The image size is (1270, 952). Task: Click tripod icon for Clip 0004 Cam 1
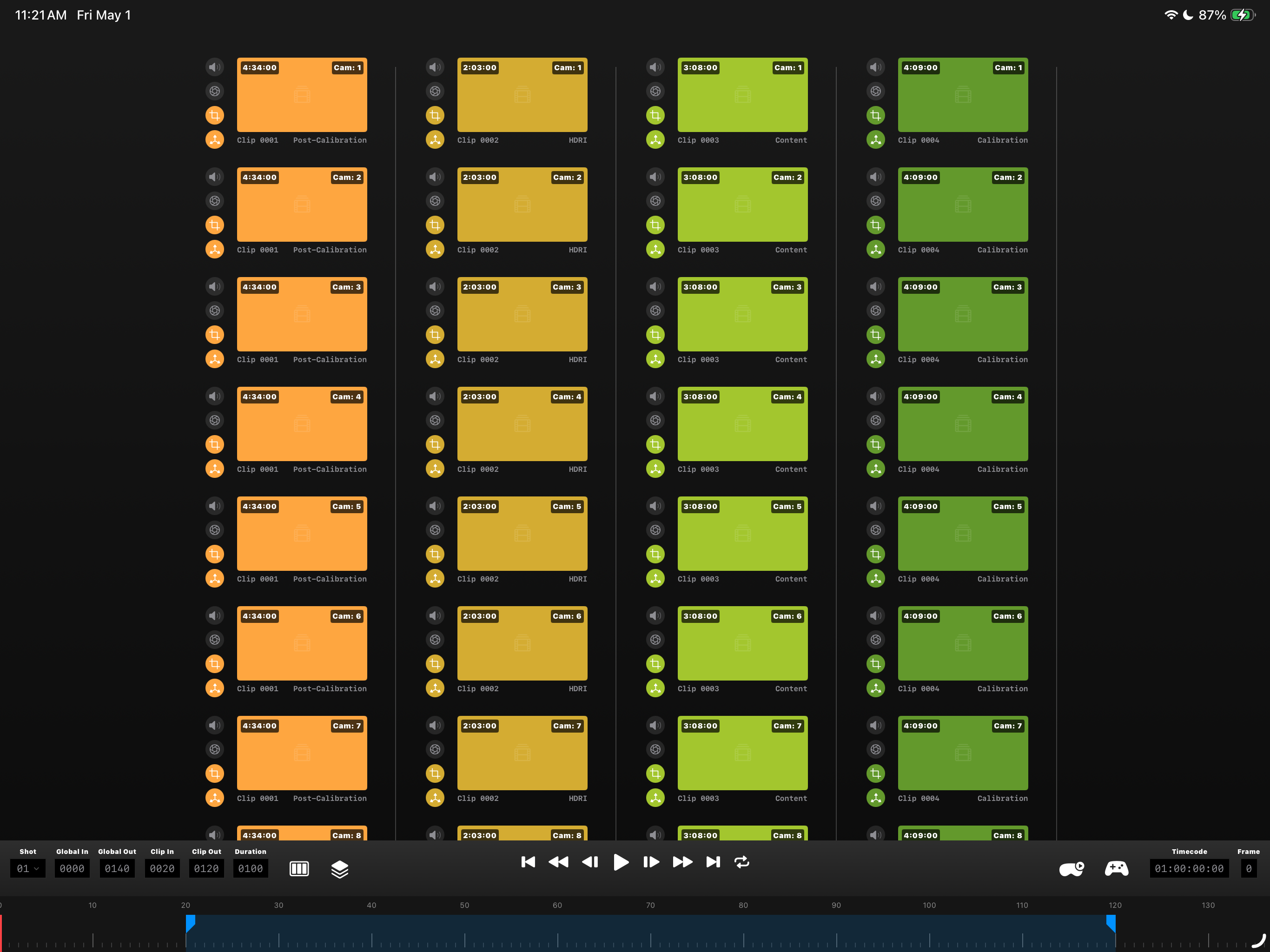click(x=875, y=139)
